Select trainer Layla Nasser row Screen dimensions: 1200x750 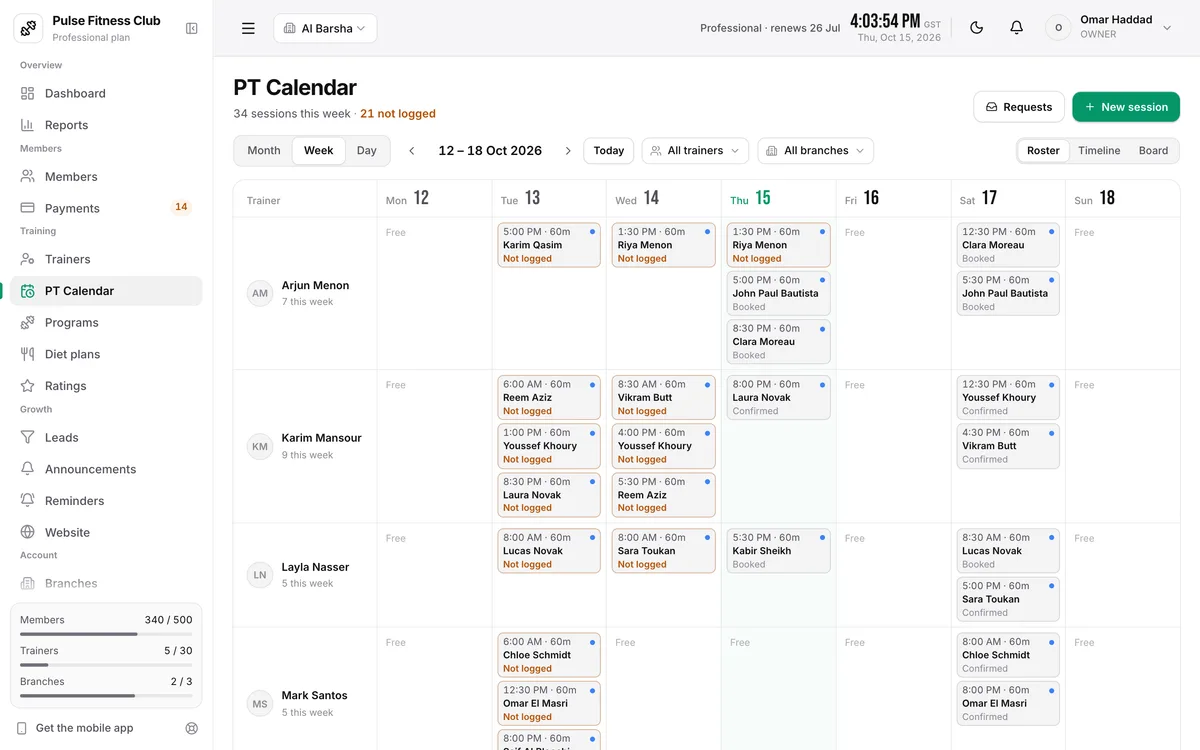(x=305, y=575)
